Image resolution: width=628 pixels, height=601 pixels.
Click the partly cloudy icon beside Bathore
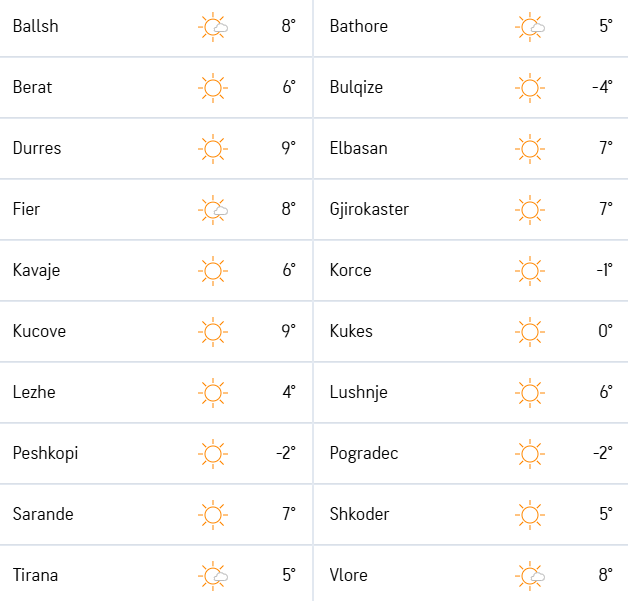pyautogui.click(x=530, y=27)
